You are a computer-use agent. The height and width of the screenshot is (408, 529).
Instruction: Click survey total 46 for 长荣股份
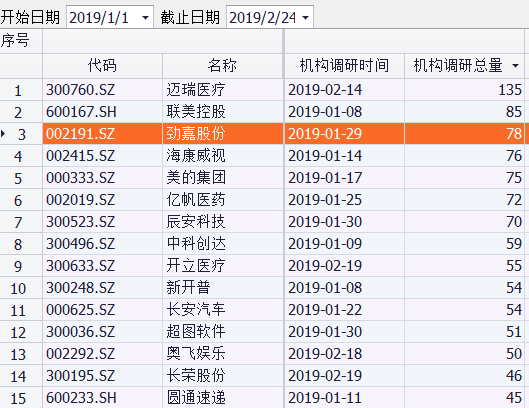(x=514, y=376)
